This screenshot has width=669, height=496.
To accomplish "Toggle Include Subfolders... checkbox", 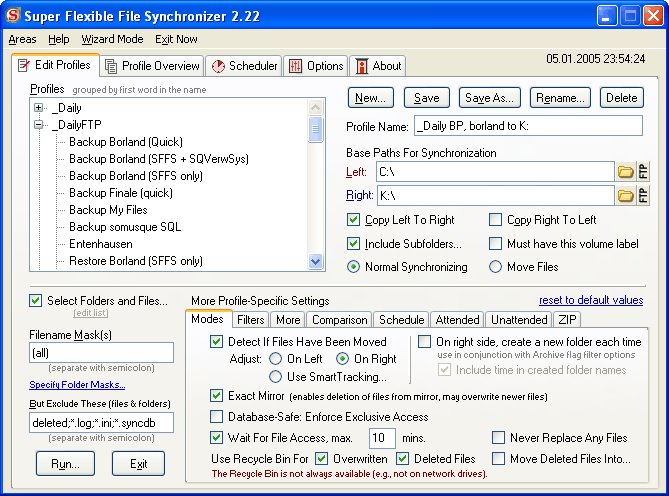I will tap(353, 244).
